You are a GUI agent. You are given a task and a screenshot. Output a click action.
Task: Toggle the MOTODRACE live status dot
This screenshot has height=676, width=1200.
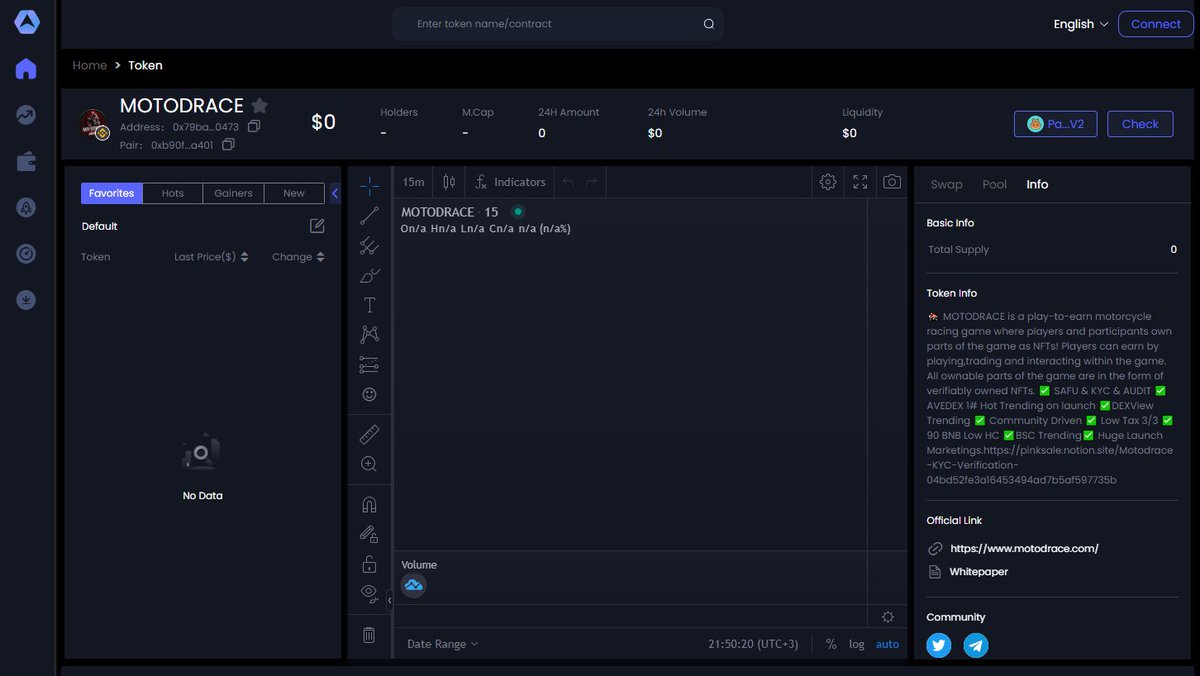click(x=517, y=212)
